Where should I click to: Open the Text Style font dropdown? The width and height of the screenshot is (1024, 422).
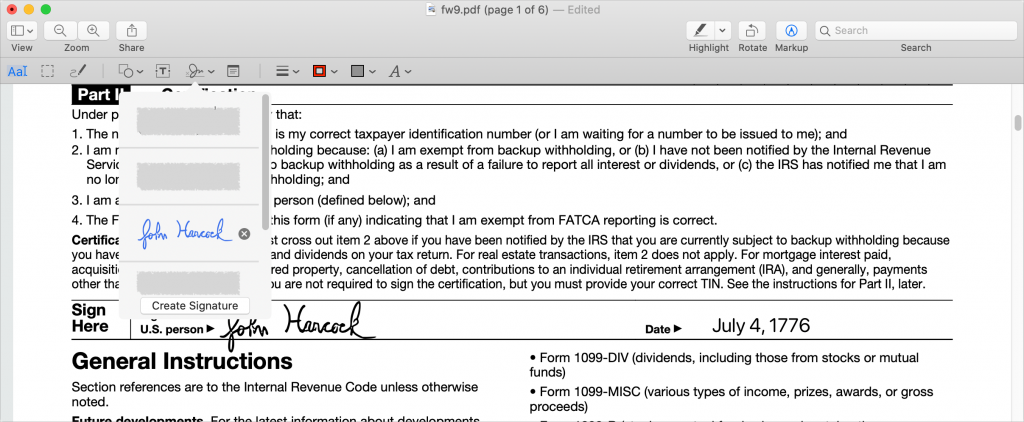tap(400, 71)
